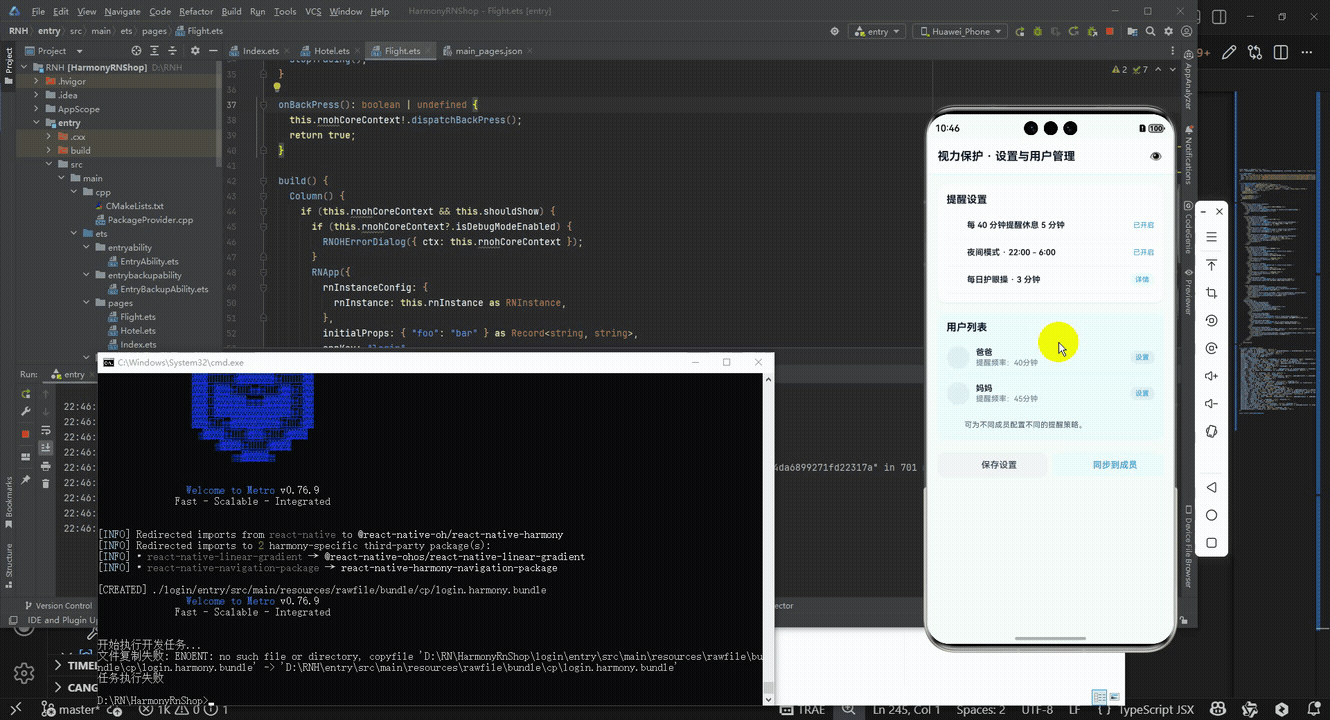Open EntryAbility.ets in project tree
The width and height of the screenshot is (1330, 720).
[148, 261]
